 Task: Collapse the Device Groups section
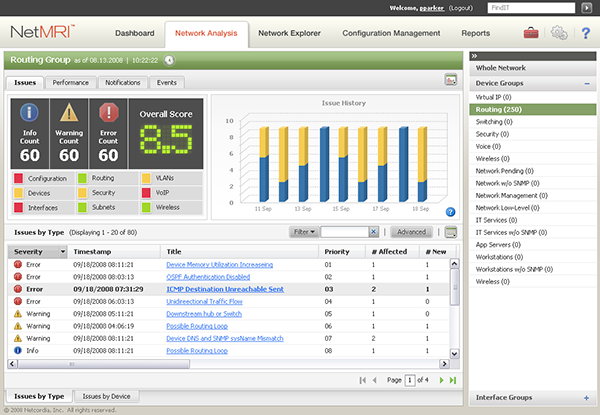[586, 81]
